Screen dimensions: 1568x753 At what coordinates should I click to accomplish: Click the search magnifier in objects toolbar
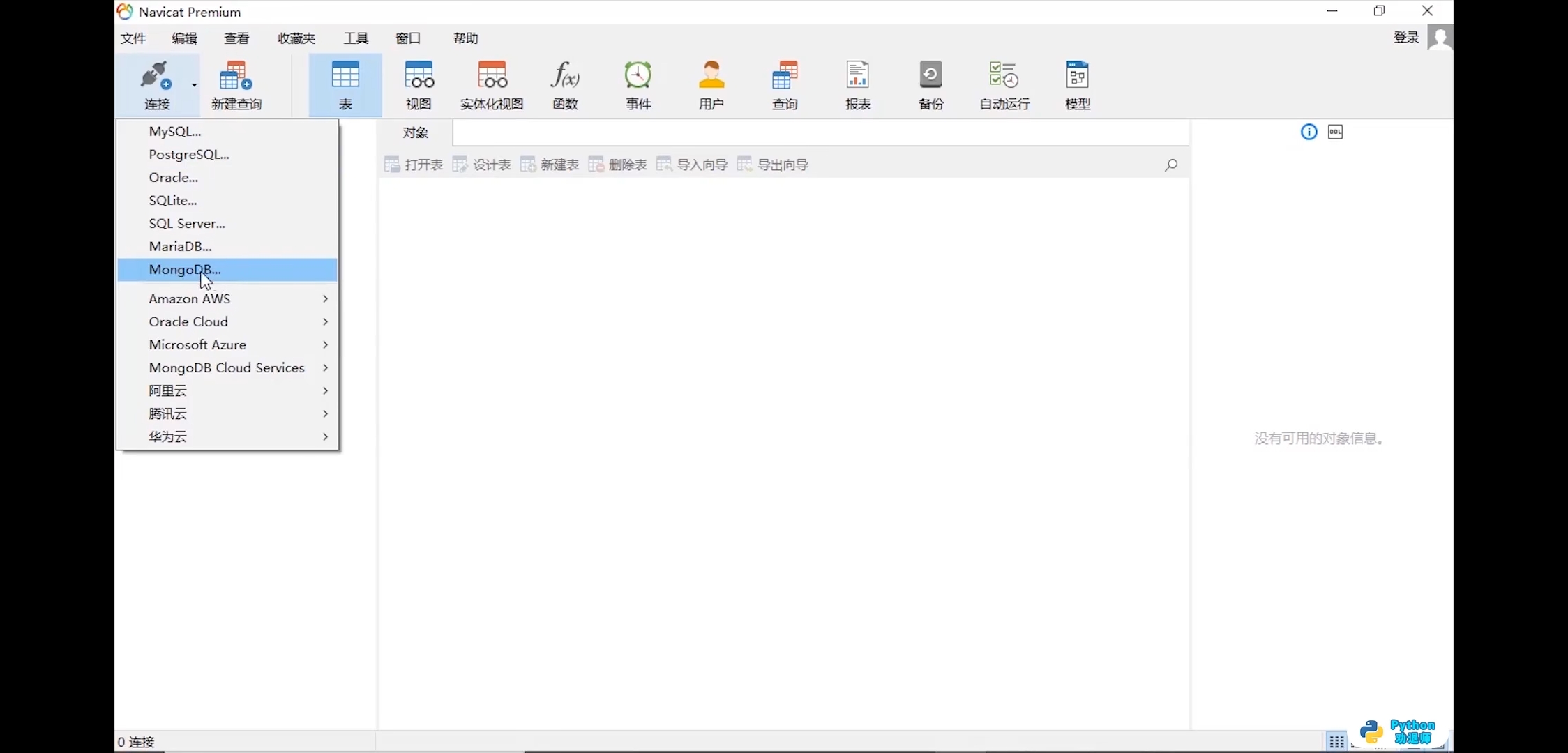[1171, 165]
